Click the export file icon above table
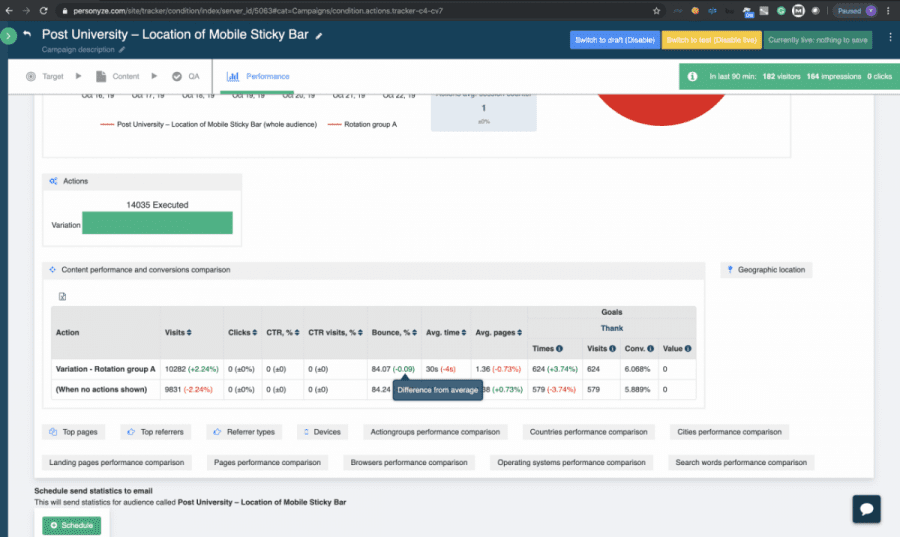Image resolution: width=900 pixels, height=537 pixels. (x=63, y=296)
